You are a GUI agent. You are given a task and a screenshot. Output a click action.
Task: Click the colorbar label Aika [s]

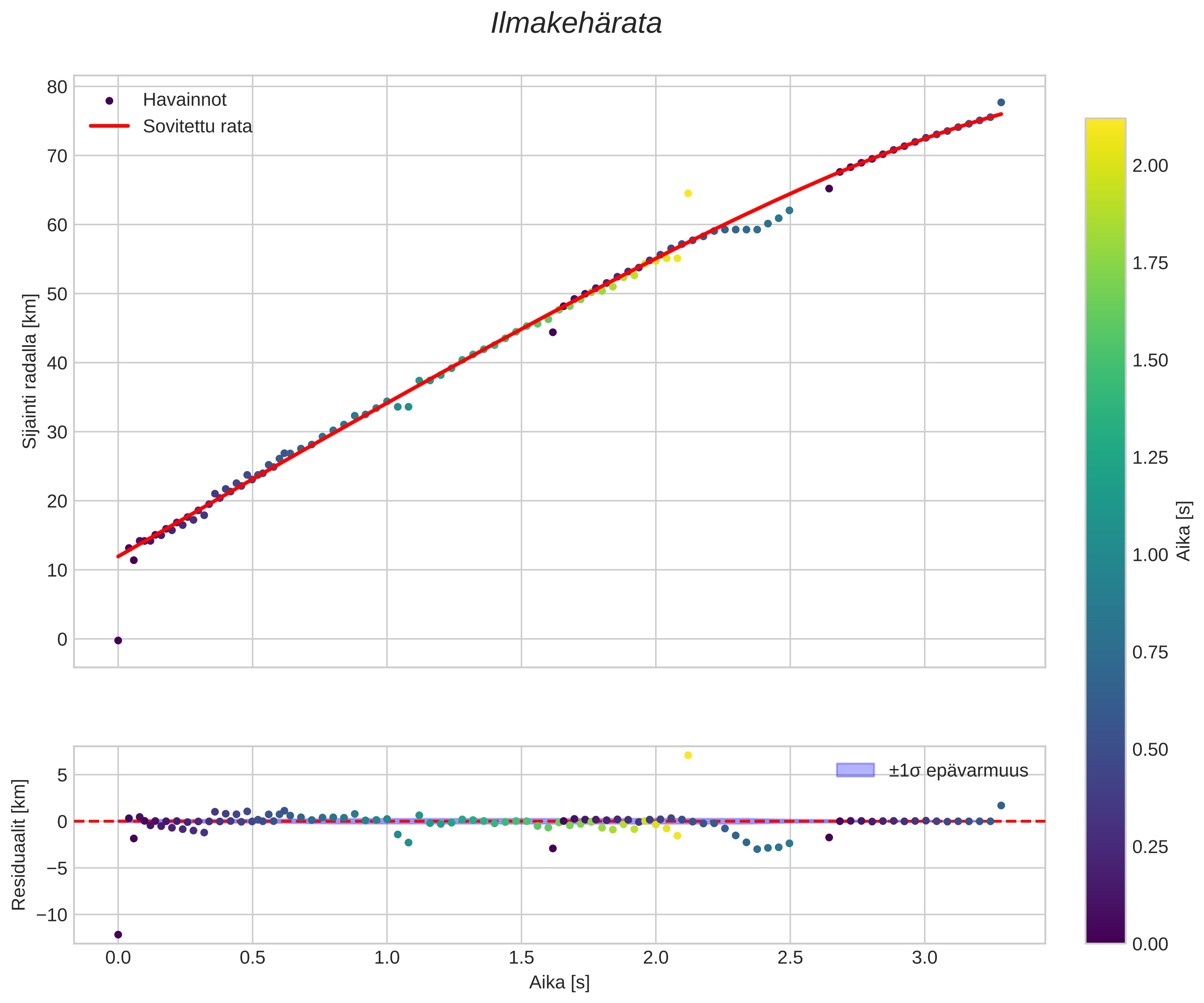click(x=1184, y=531)
